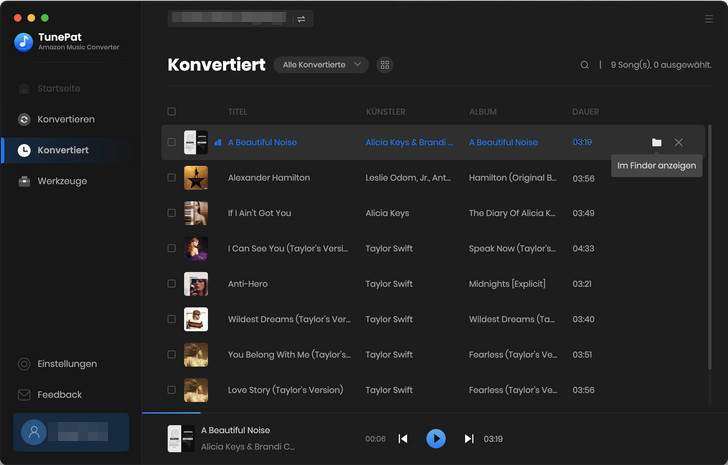Skip to previous track
The height and width of the screenshot is (465, 728).
(x=403, y=439)
